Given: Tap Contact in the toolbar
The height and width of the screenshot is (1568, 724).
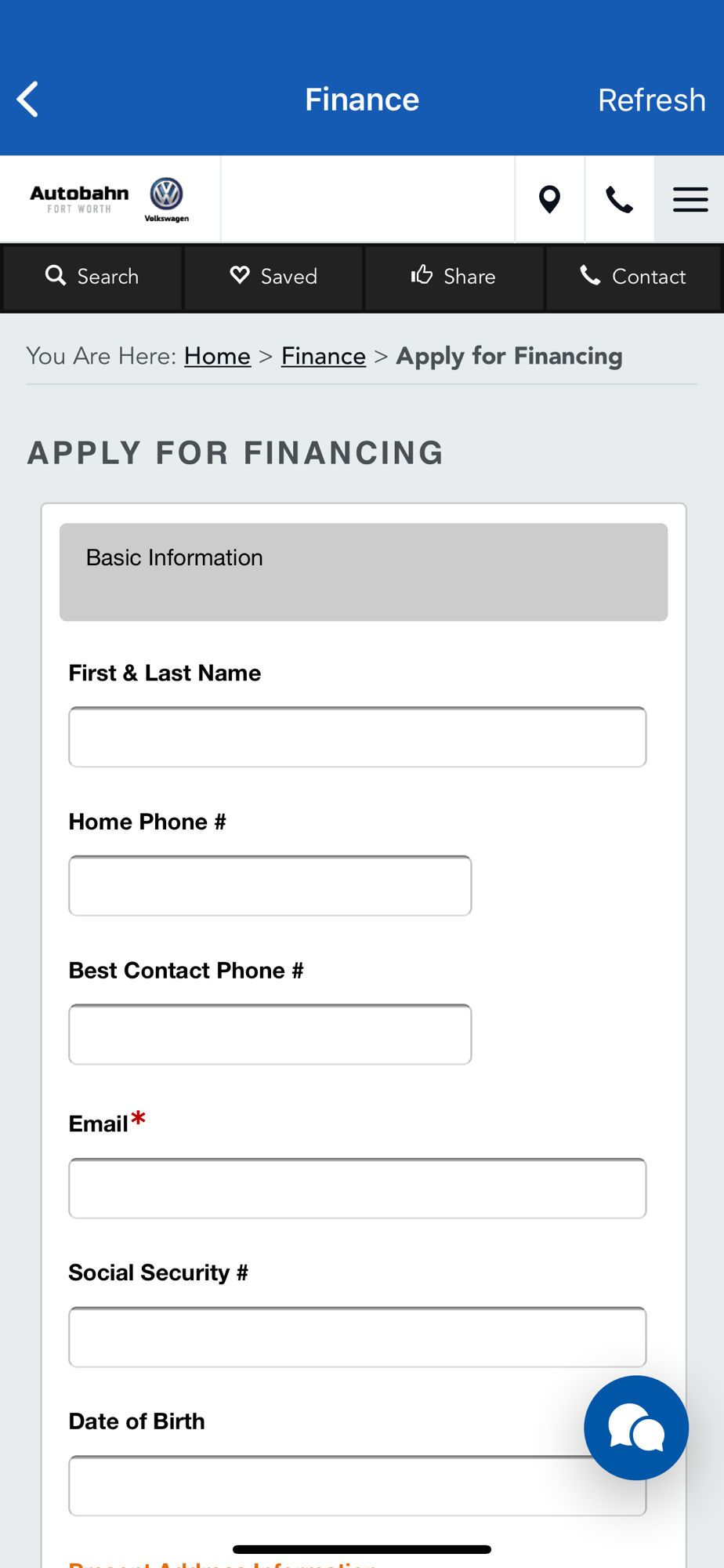Looking at the screenshot, I should 633,277.
